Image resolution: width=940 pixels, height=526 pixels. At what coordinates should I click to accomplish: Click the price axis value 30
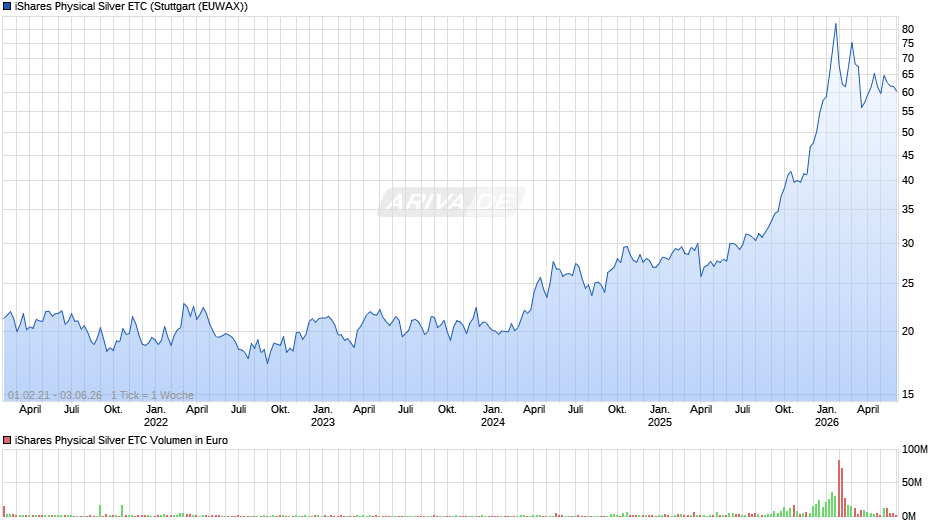pyautogui.click(x=908, y=244)
